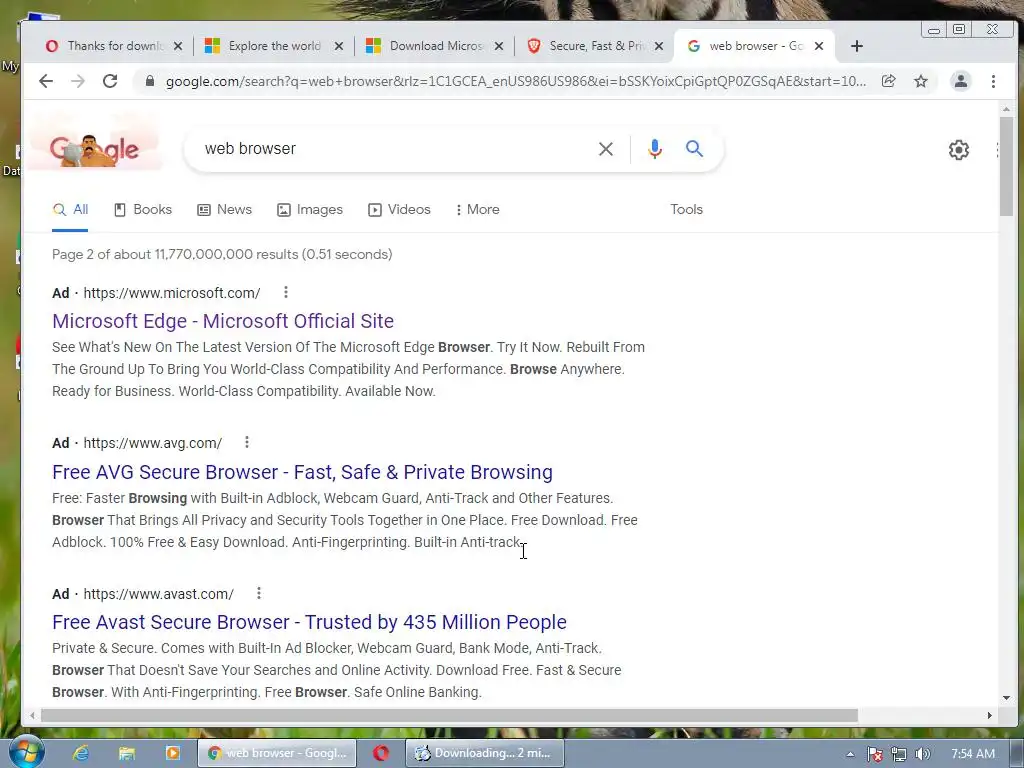
Task: Submit search using the magnifier icon
Action: (694, 149)
